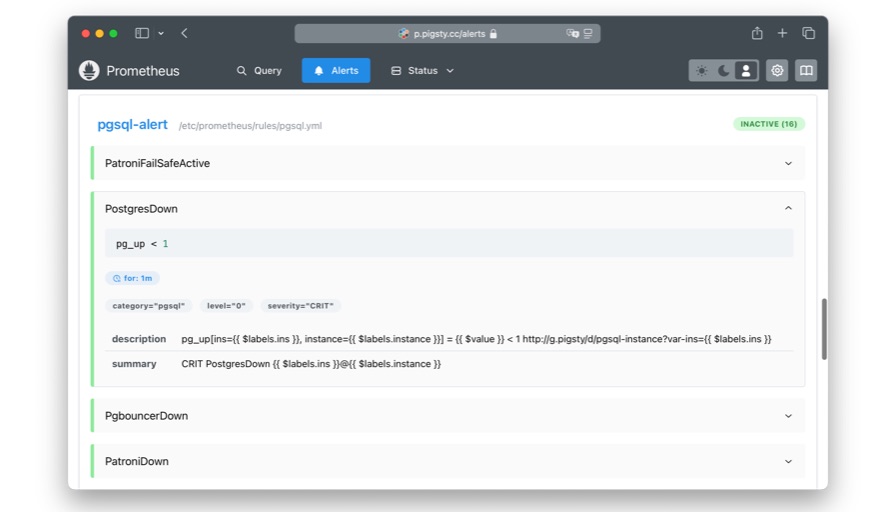
Task: Click the Prometheus flame logo
Action: tap(89, 71)
